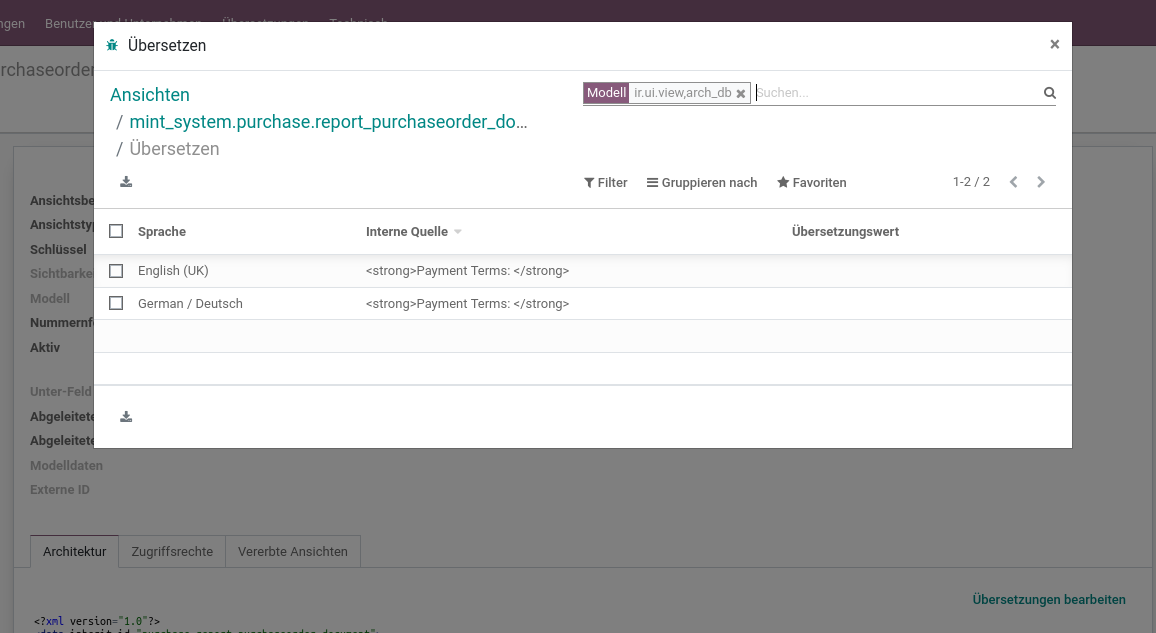Go to the next page arrow
This screenshot has height=633, width=1156.
1041,182
